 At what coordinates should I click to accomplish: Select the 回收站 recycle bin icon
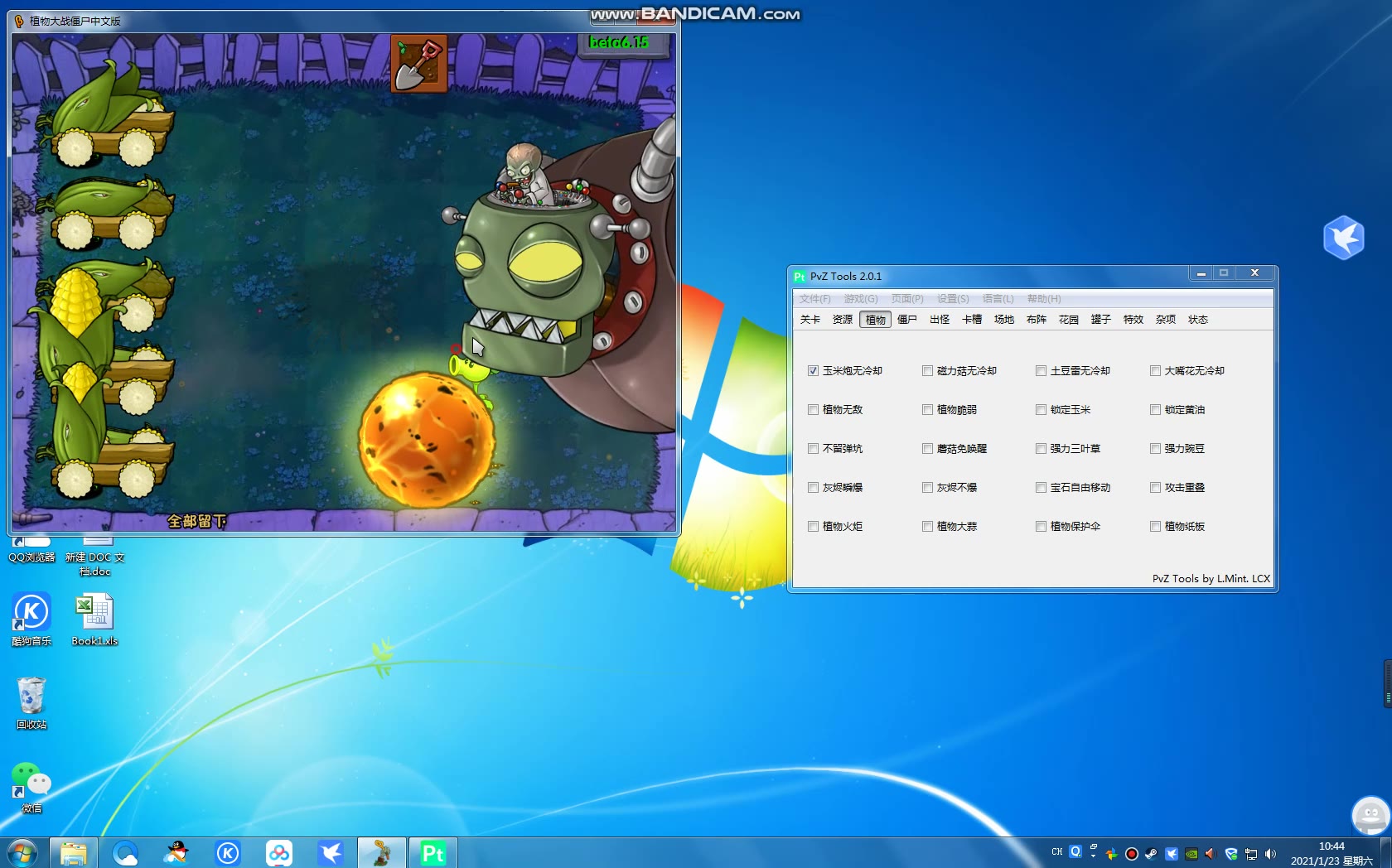(31, 703)
